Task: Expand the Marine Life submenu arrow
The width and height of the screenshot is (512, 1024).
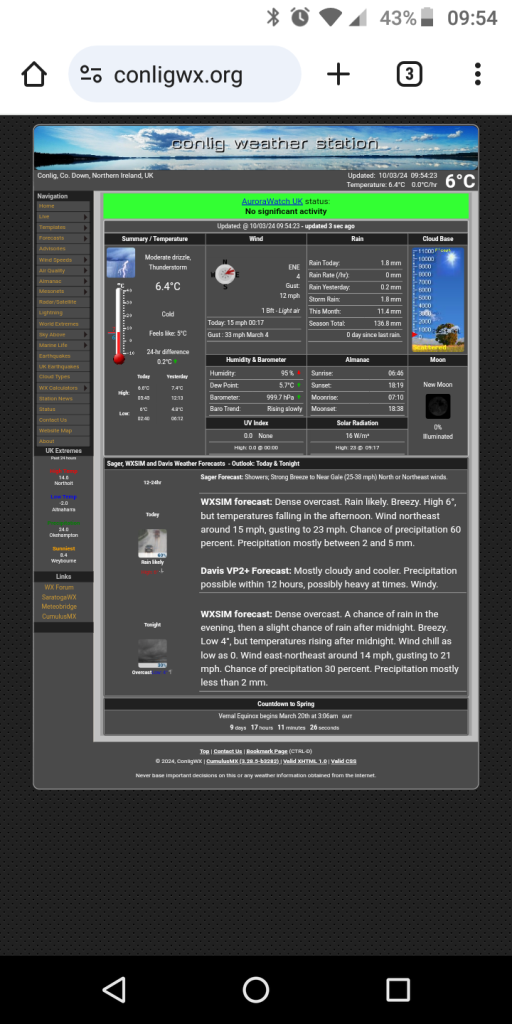Action: (x=85, y=345)
